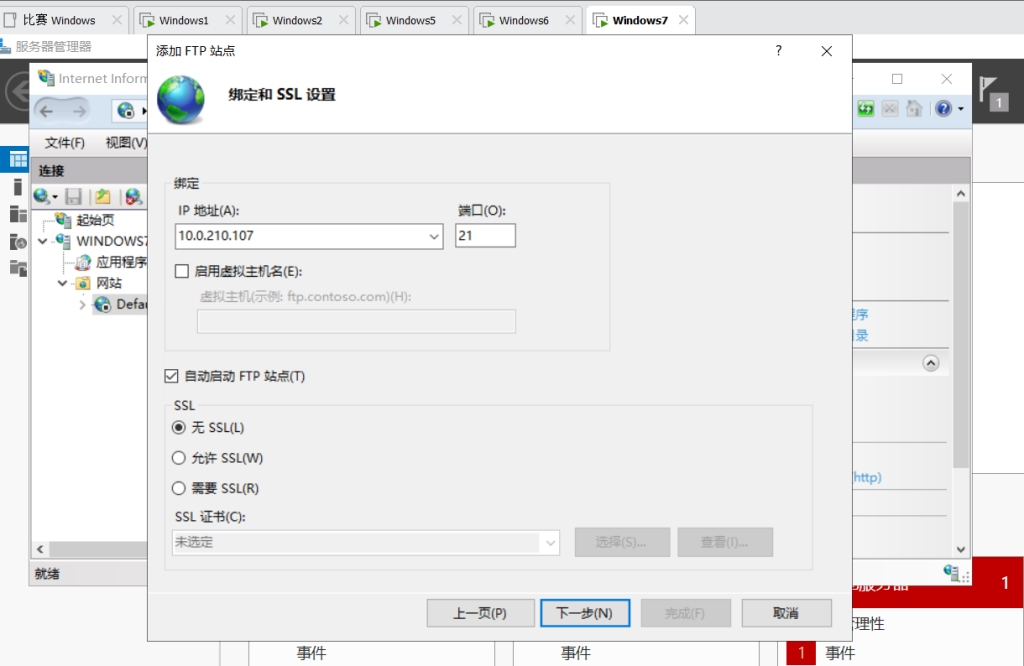Screen dimensions: 1024x666
Task: Open Server Manager notifications flag
Action: point(991,92)
